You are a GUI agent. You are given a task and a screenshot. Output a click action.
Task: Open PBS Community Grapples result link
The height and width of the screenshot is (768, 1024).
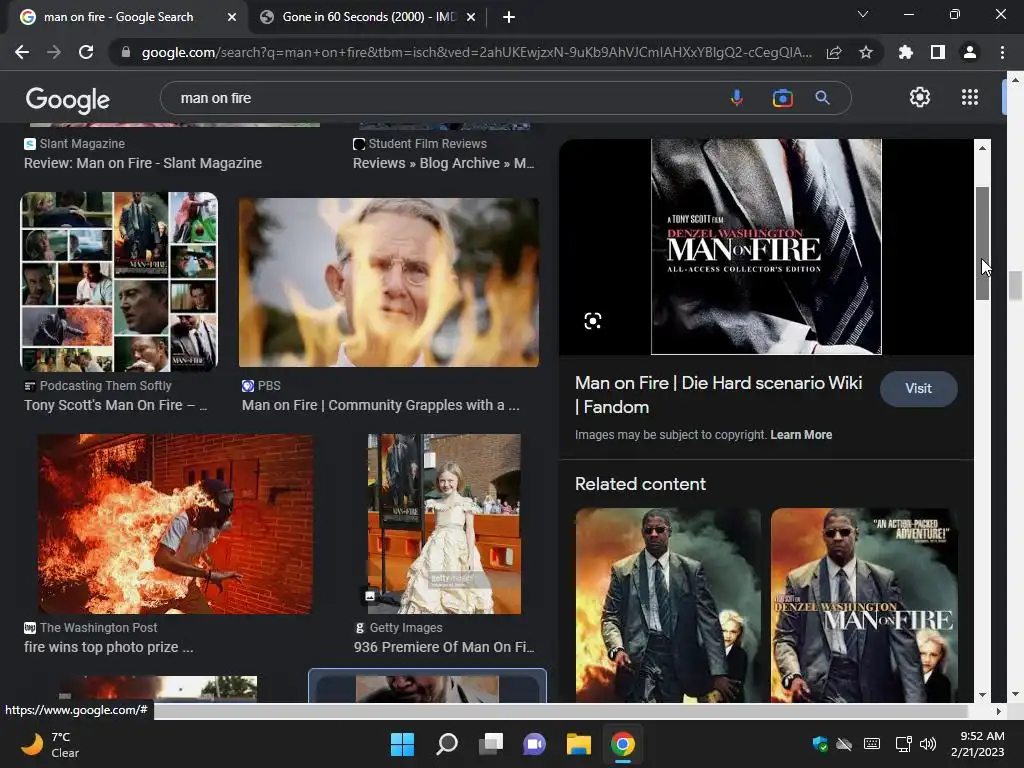point(381,406)
